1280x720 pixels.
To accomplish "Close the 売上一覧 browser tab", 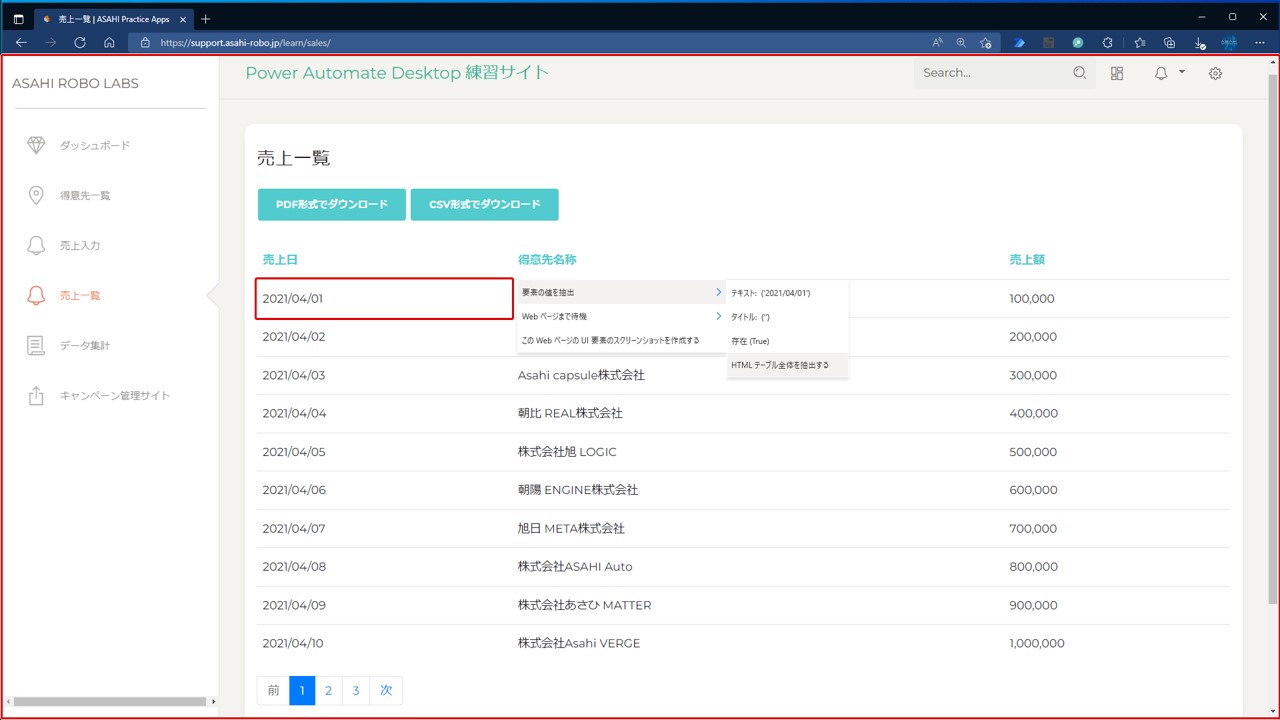I will 183,19.
